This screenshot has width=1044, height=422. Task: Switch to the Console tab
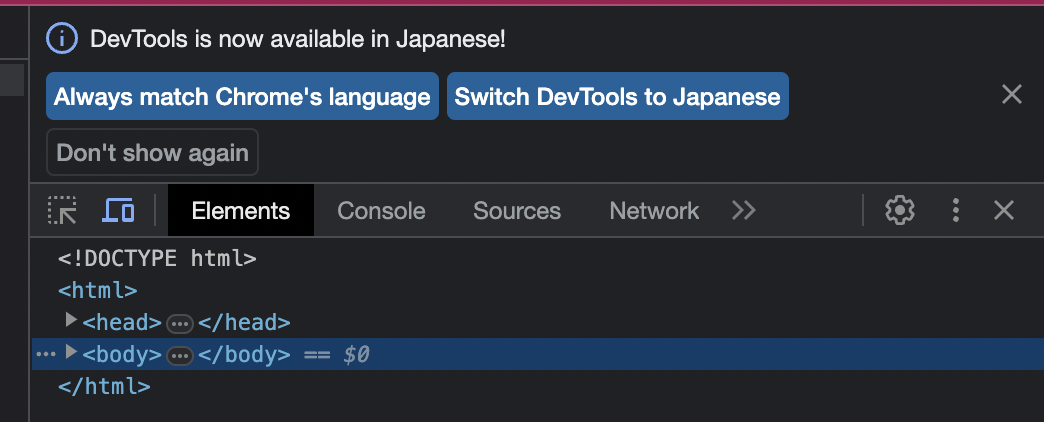381,210
